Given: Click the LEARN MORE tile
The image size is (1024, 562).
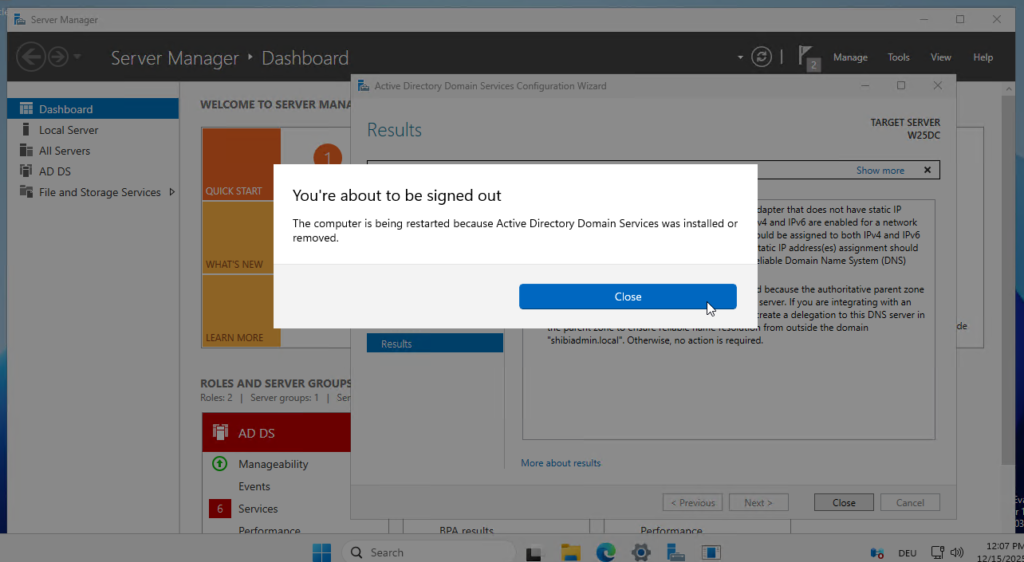Looking at the screenshot, I should pos(241,311).
